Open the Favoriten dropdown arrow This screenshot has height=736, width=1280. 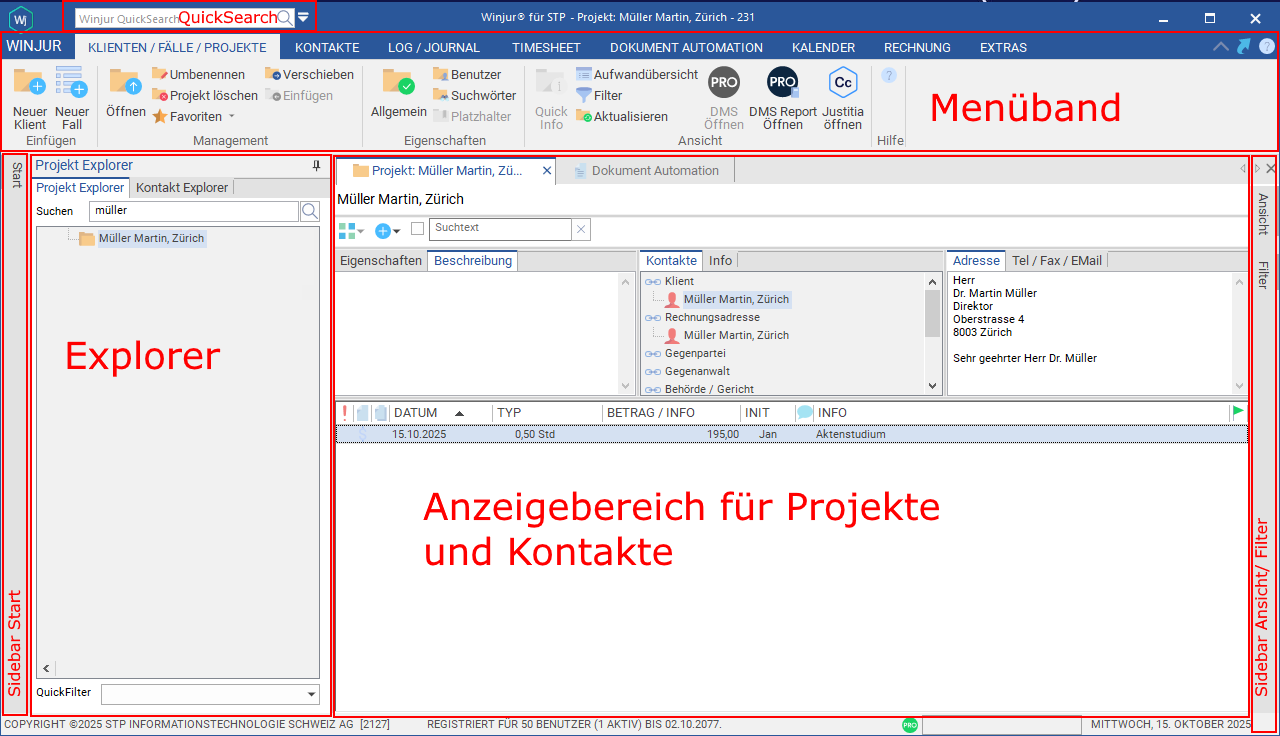pos(232,117)
